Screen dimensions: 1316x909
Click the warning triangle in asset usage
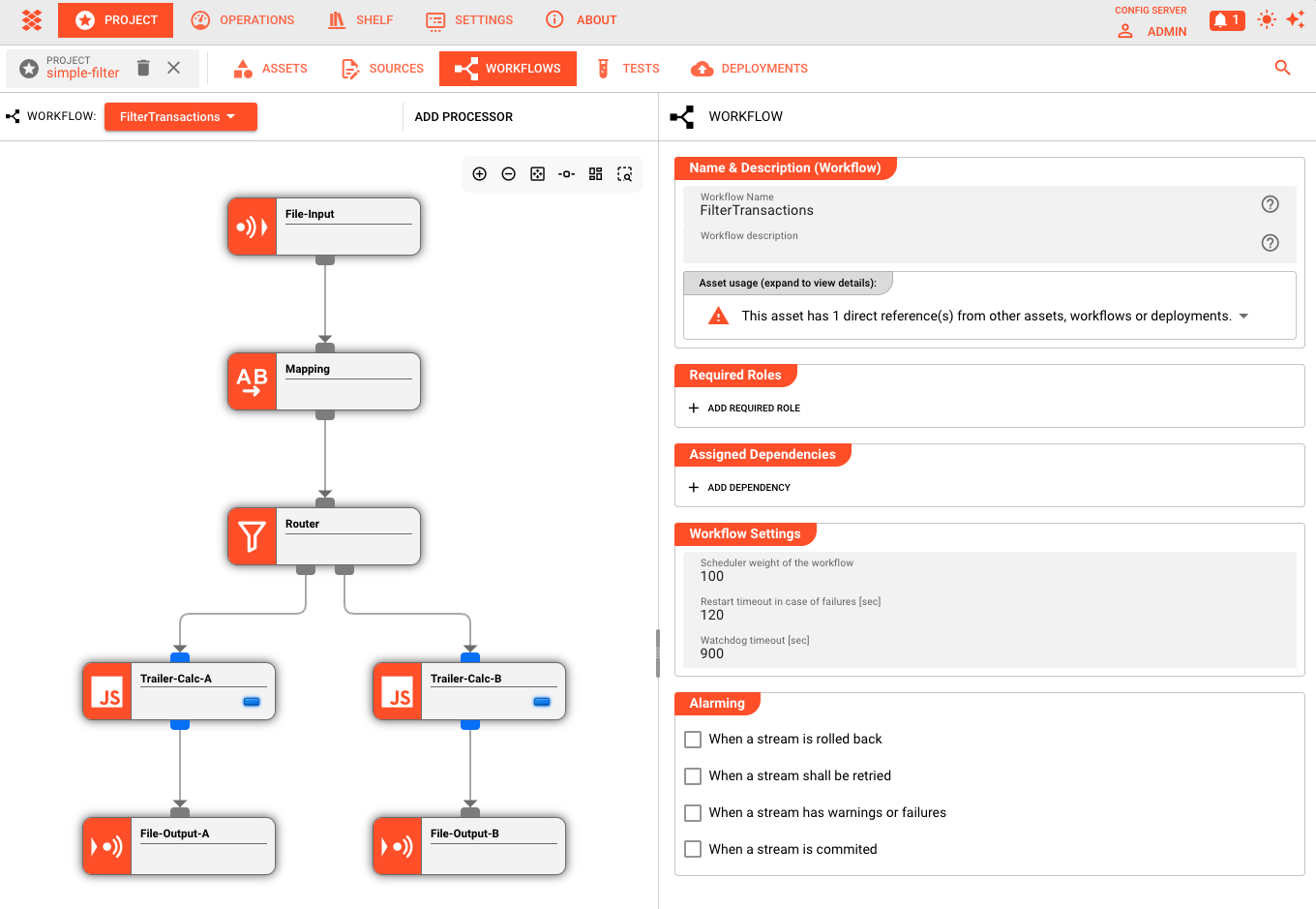(x=718, y=316)
